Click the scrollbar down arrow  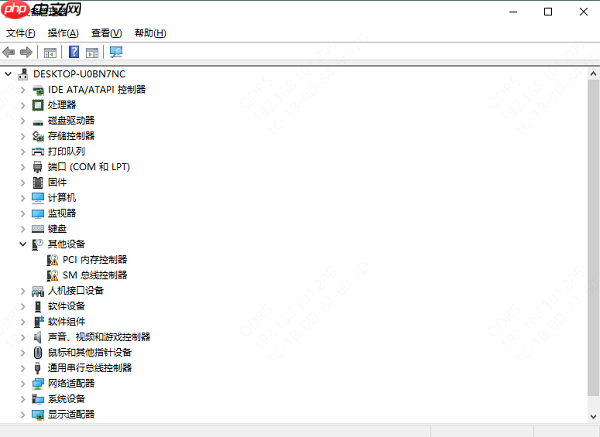pos(593,417)
